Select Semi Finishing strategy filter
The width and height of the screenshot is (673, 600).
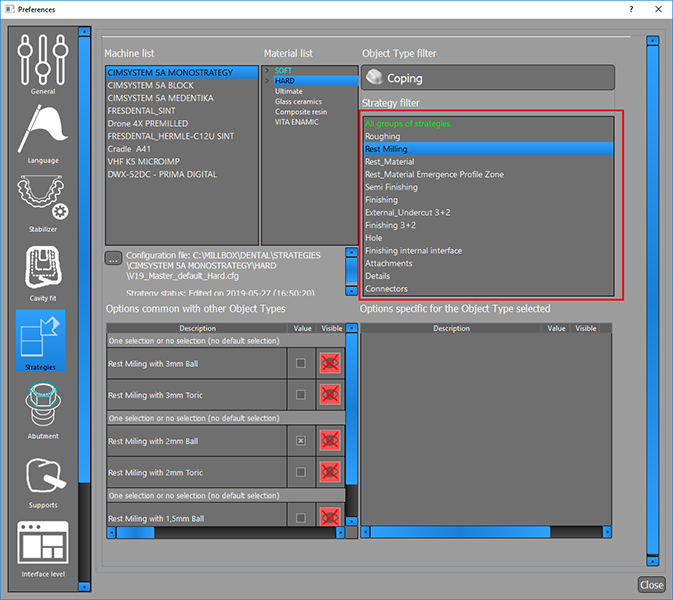tap(488, 187)
